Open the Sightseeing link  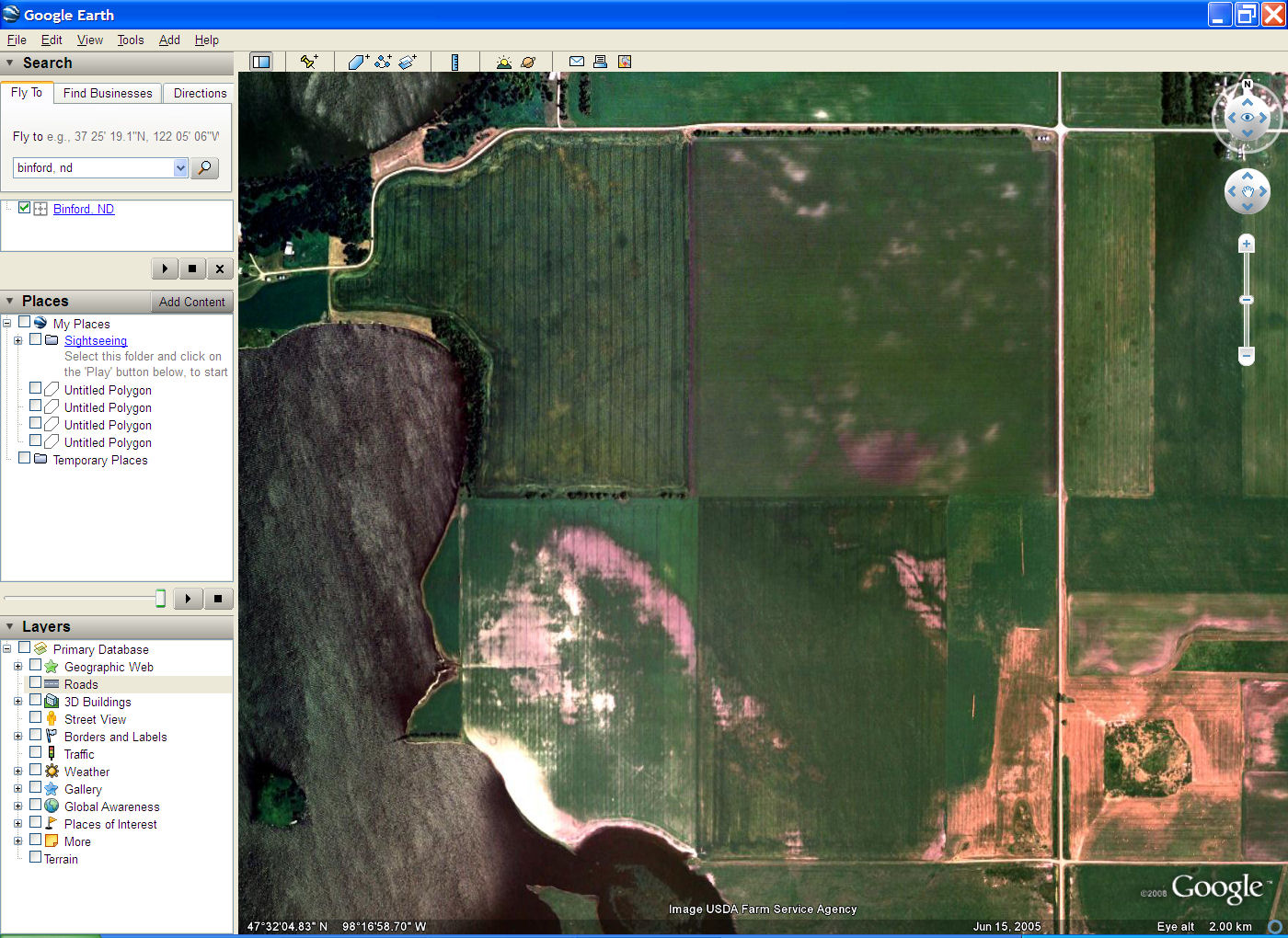96,340
